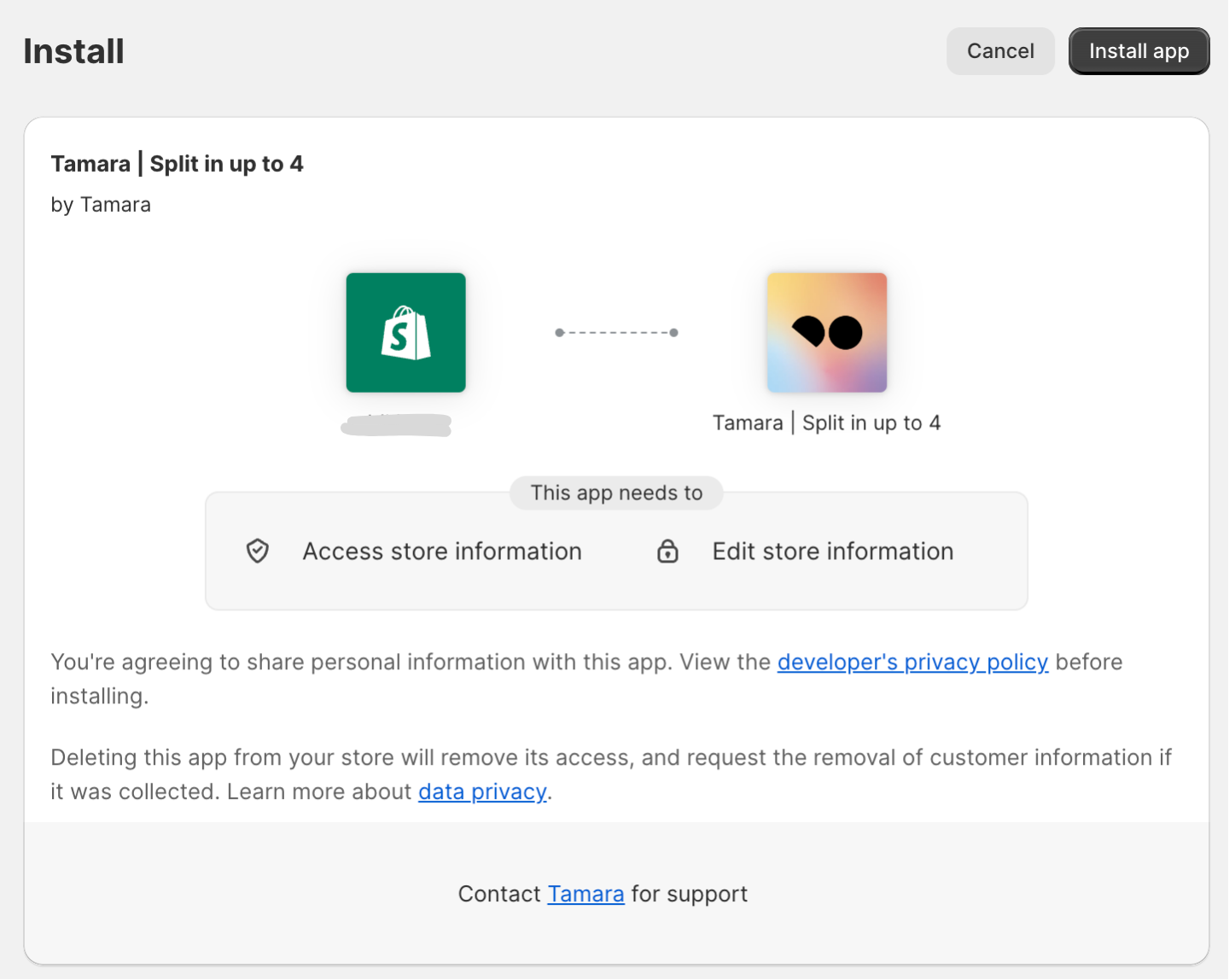The width and height of the screenshot is (1229, 980).
Task: Click the lock icon beside Edit store information
Action: [667, 551]
